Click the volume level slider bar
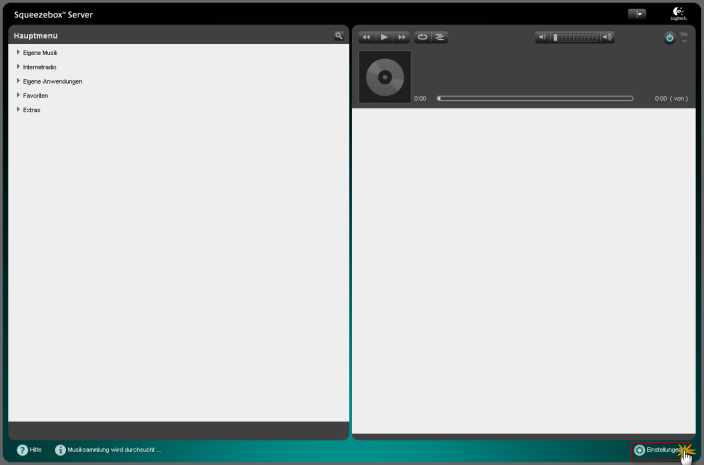This screenshot has height=465, width=704. pos(575,37)
